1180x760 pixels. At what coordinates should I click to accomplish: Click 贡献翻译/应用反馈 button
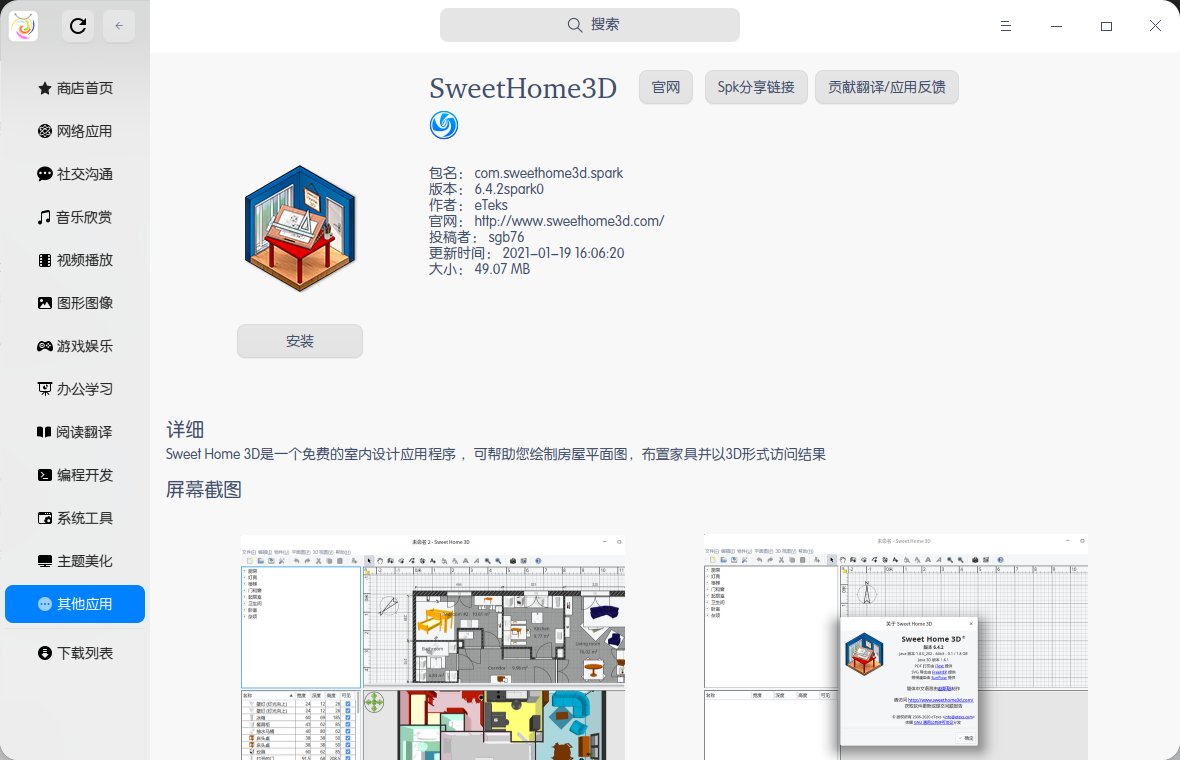pyautogui.click(x=887, y=87)
